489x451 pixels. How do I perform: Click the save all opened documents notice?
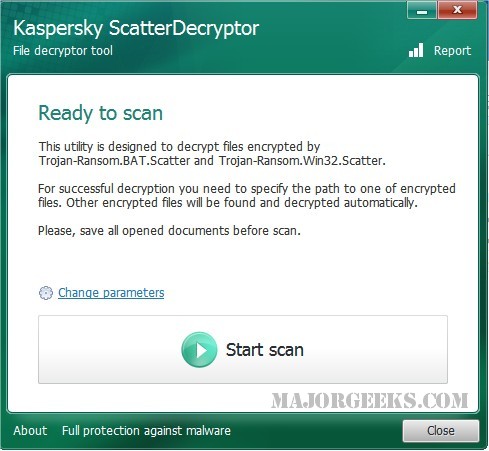pos(169,231)
